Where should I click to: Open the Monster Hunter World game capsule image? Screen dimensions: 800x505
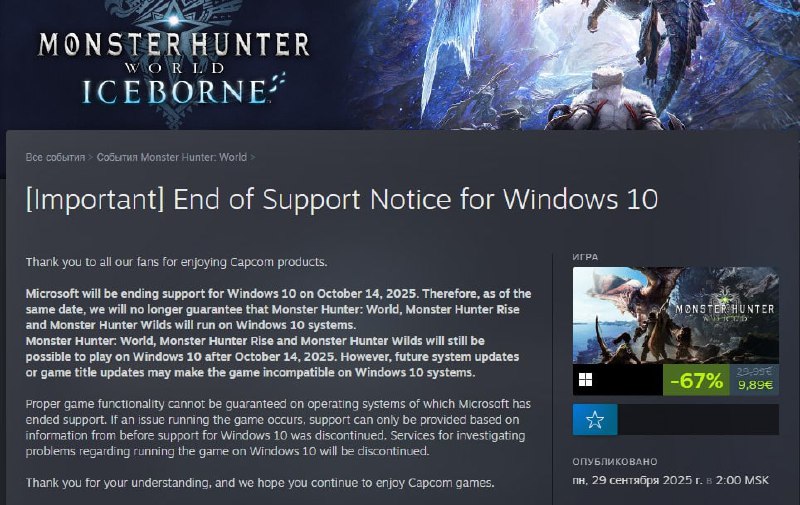pyautogui.click(x=676, y=315)
